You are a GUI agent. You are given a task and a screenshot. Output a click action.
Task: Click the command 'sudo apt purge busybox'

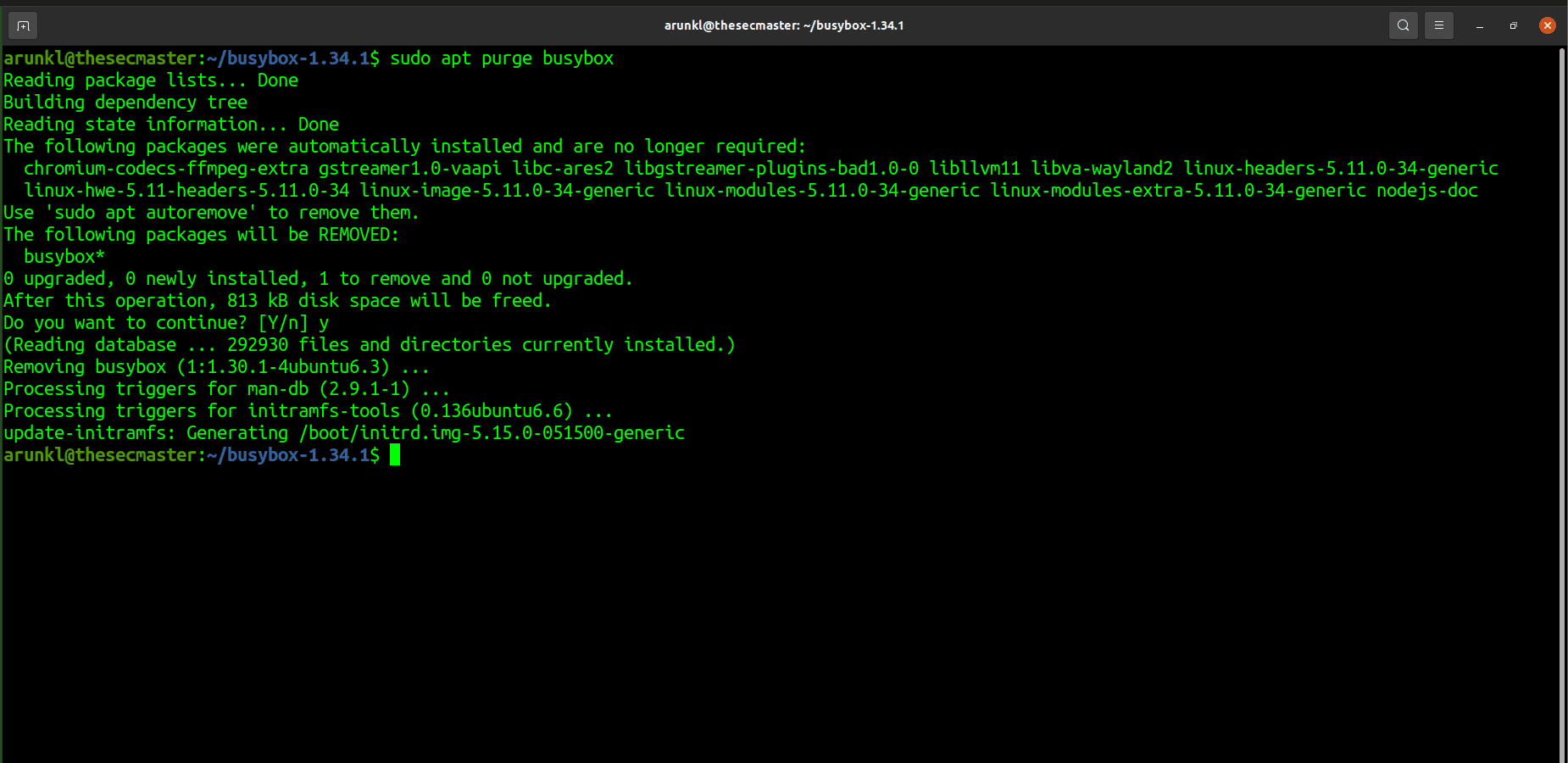pyautogui.click(x=502, y=58)
